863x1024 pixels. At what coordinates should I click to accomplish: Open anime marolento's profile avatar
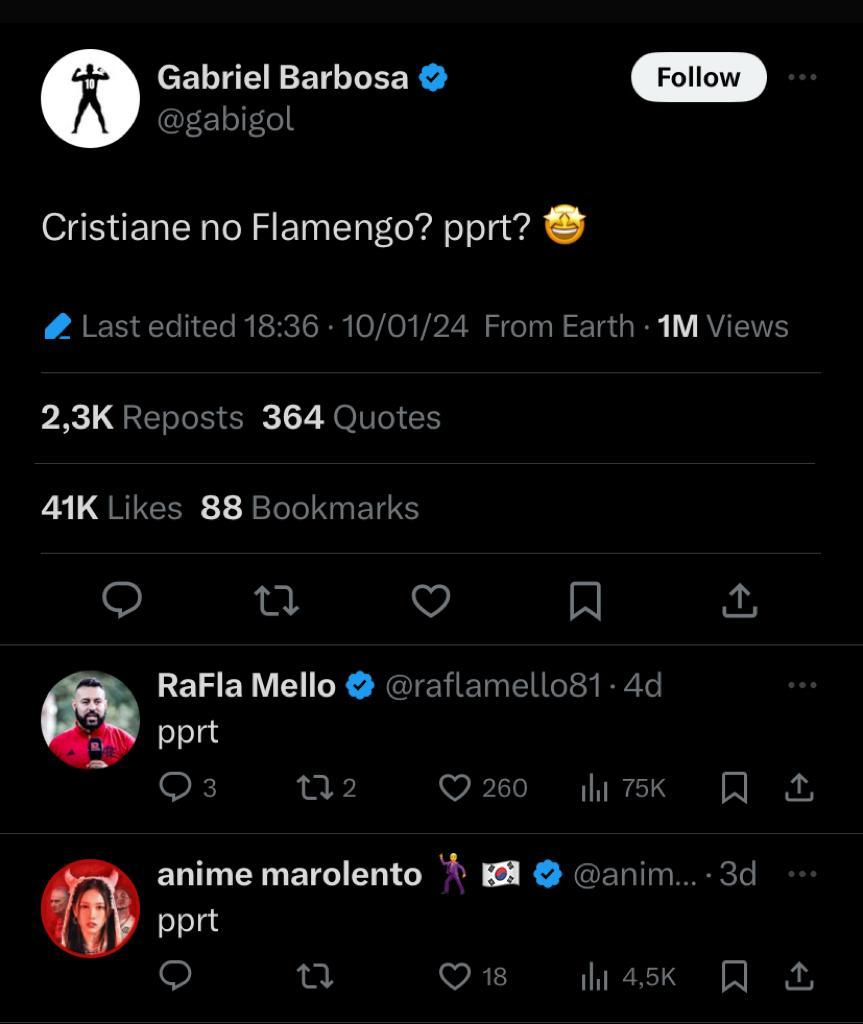click(90, 908)
